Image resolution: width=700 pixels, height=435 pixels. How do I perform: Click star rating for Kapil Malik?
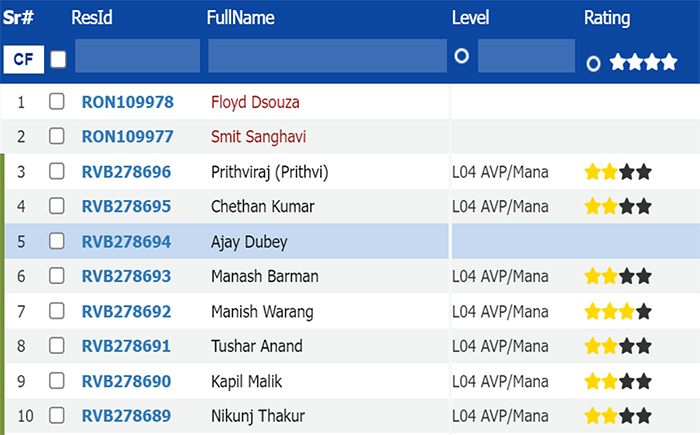point(618,381)
